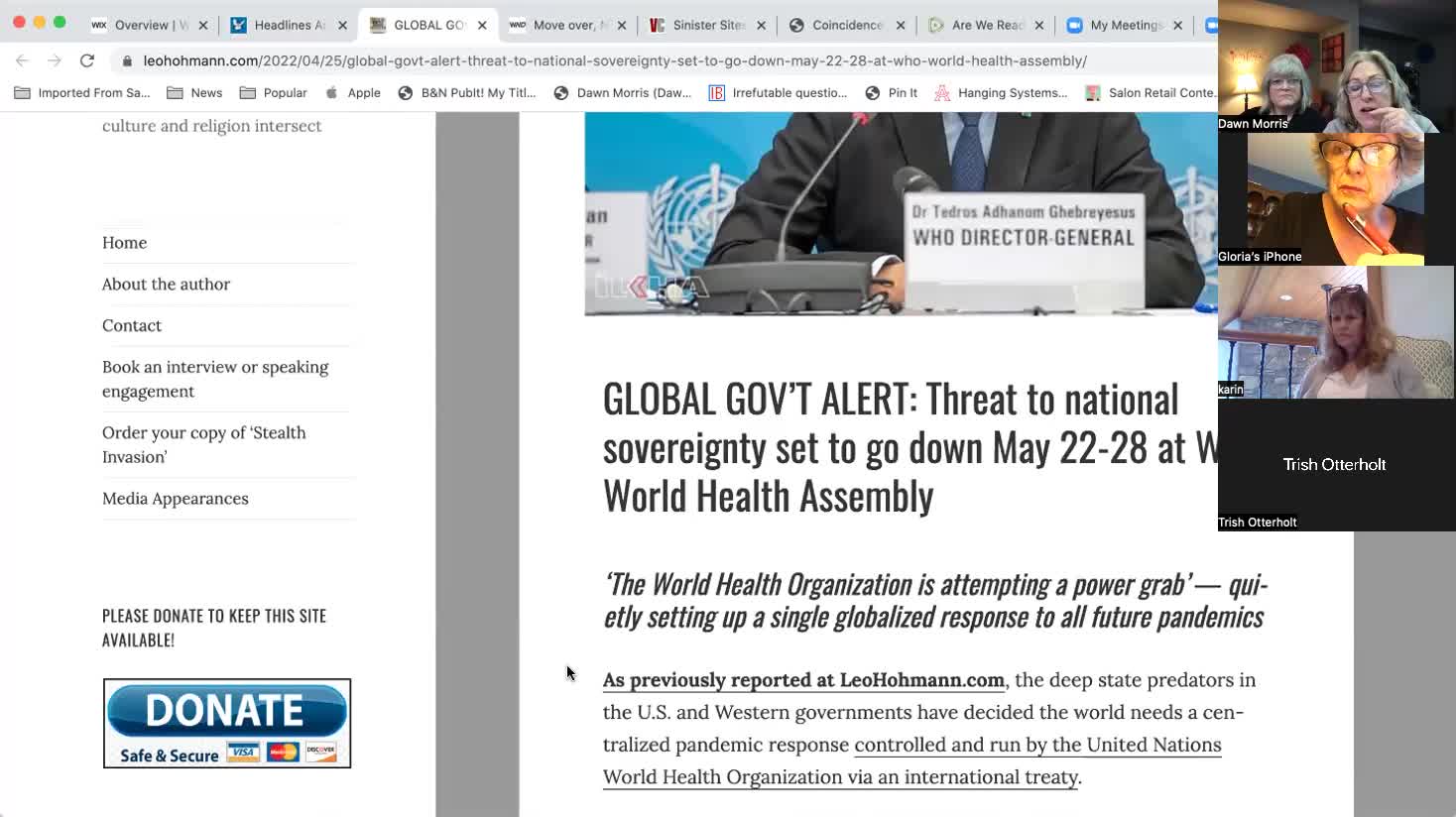Focus the leohohmann.com address bar URL
This screenshot has width=1456, height=817.
click(615, 60)
